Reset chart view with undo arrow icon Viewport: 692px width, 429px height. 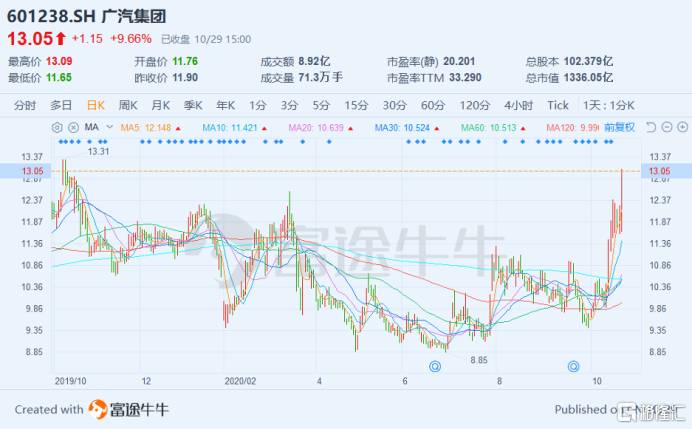pos(651,128)
